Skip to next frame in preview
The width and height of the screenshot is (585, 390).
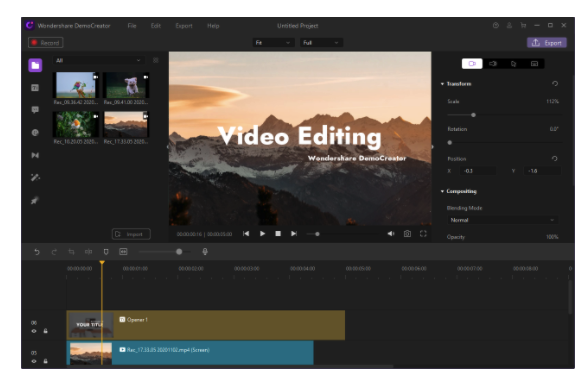point(294,234)
